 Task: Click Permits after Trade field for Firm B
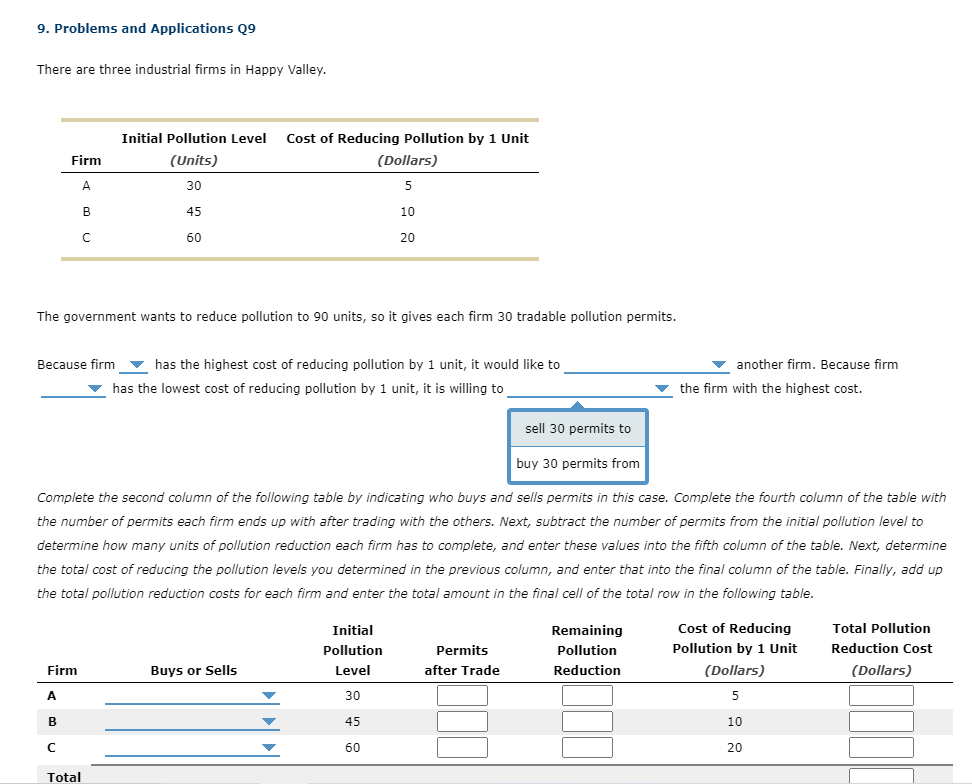pyautogui.click(x=462, y=721)
